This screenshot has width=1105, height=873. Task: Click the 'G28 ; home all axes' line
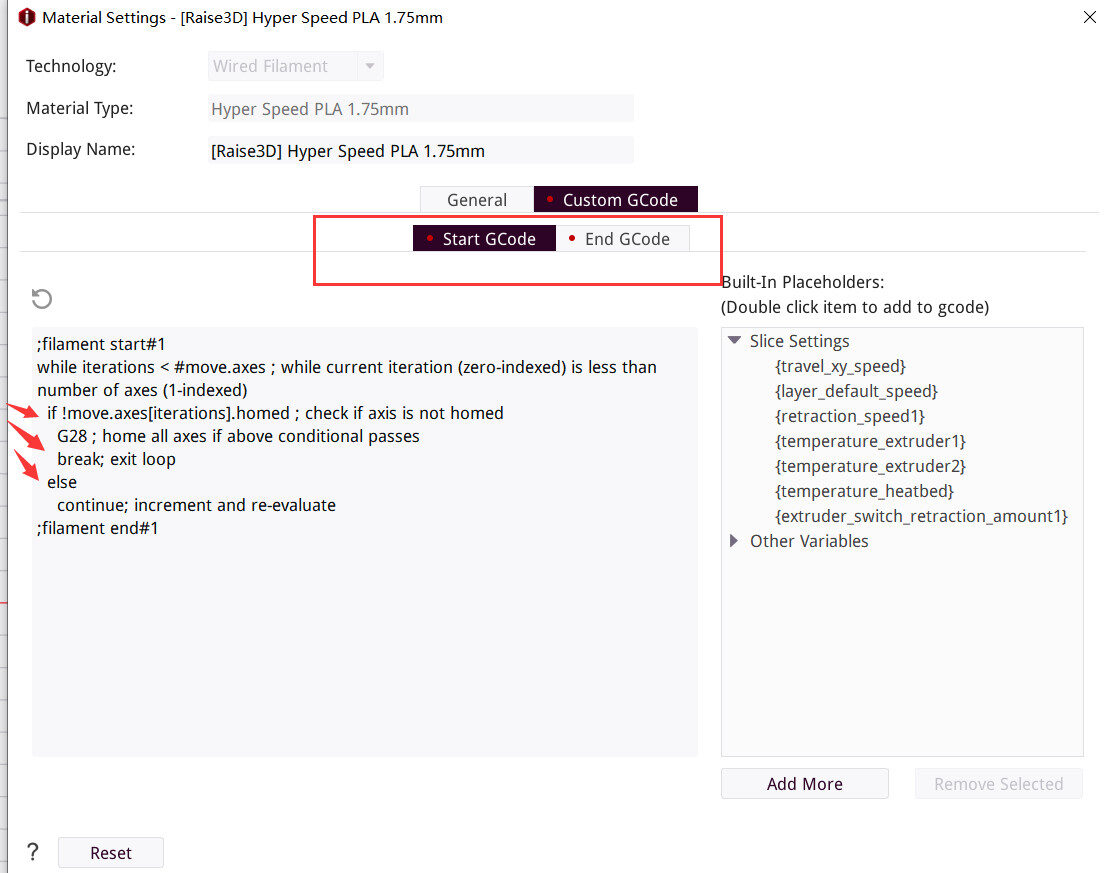[x=238, y=436]
